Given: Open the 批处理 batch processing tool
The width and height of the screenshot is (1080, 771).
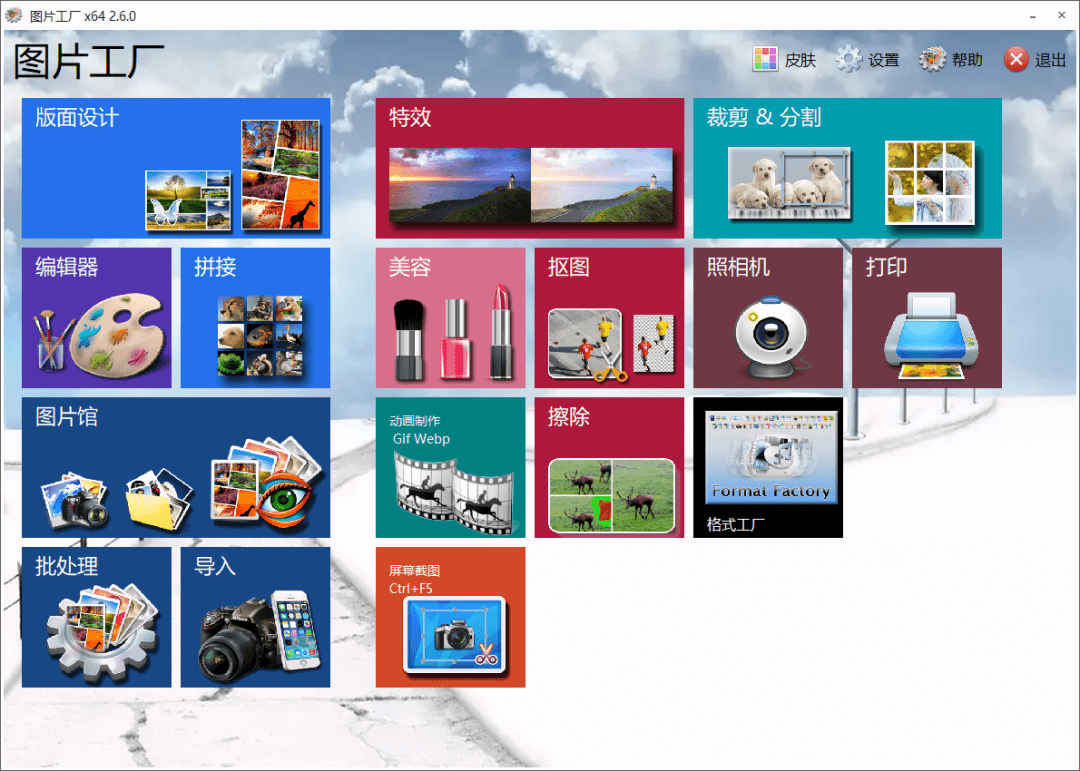Looking at the screenshot, I should tap(96, 617).
